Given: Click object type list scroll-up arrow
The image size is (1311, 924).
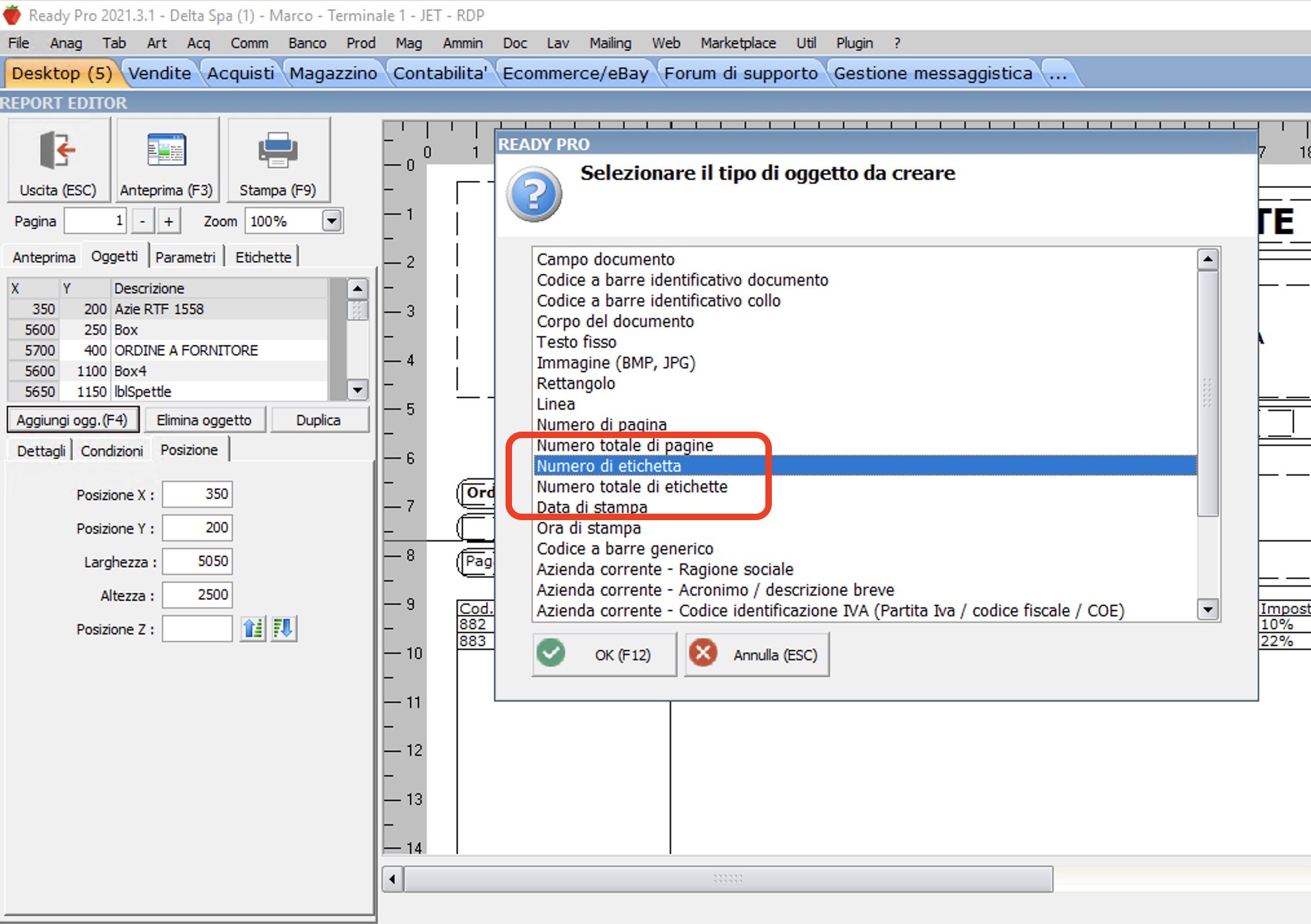Looking at the screenshot, I should click(x=1208, y=260).
